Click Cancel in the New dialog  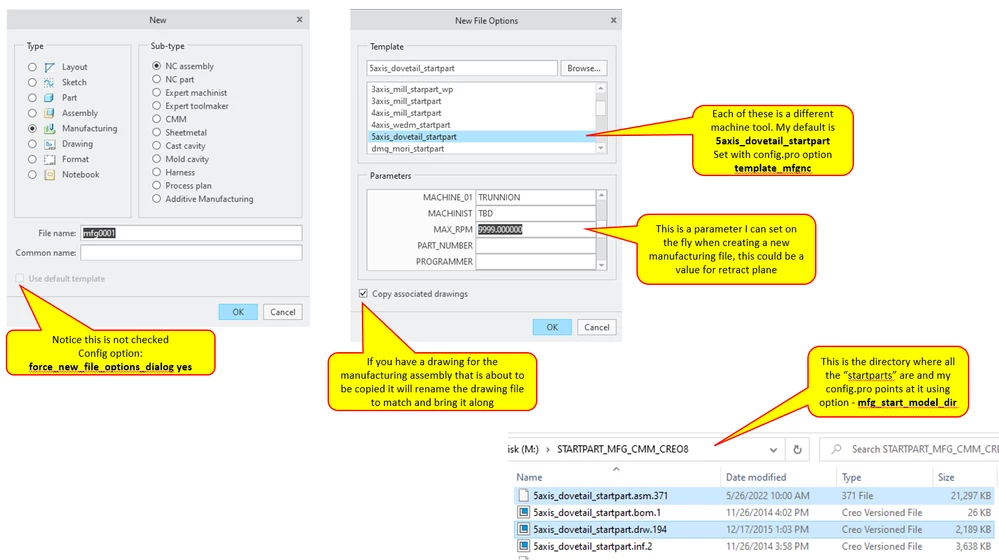point(282,312)
